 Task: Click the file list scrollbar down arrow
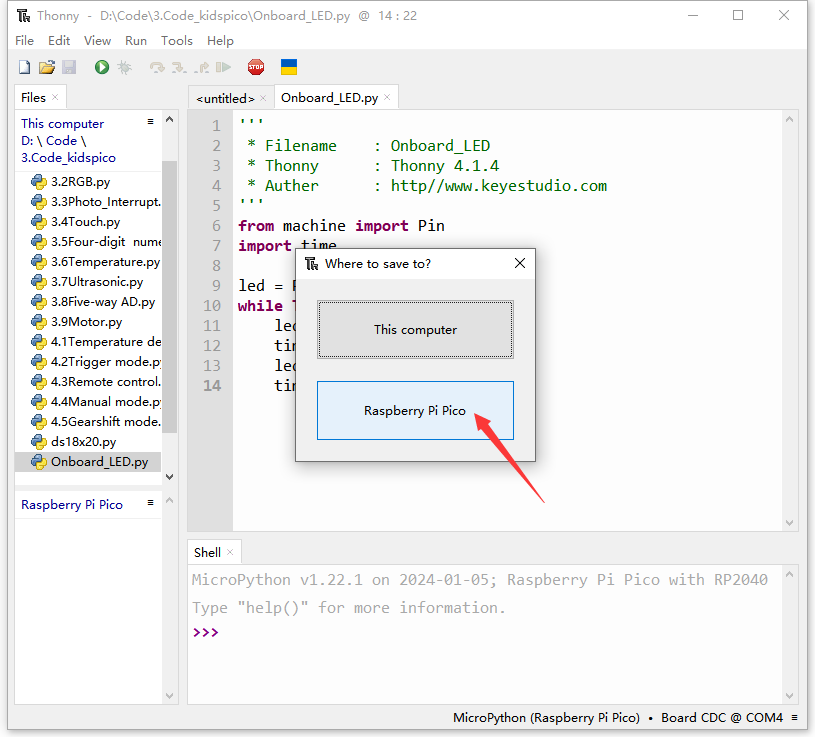tap(169, 477)
